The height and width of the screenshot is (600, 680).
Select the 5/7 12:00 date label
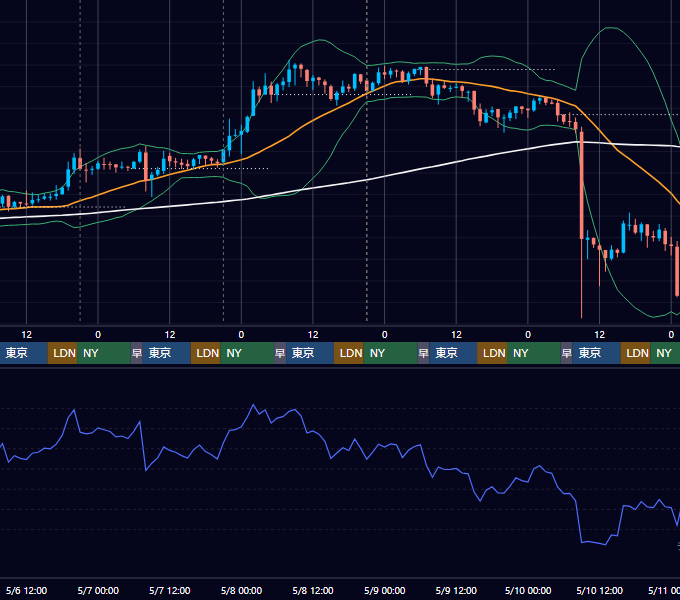(170, 590)
